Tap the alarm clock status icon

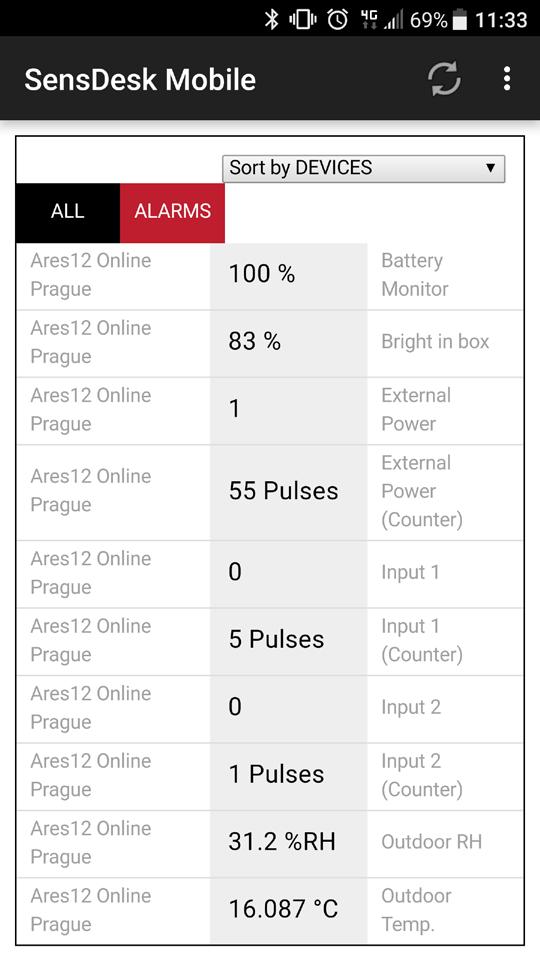[338, 20]
